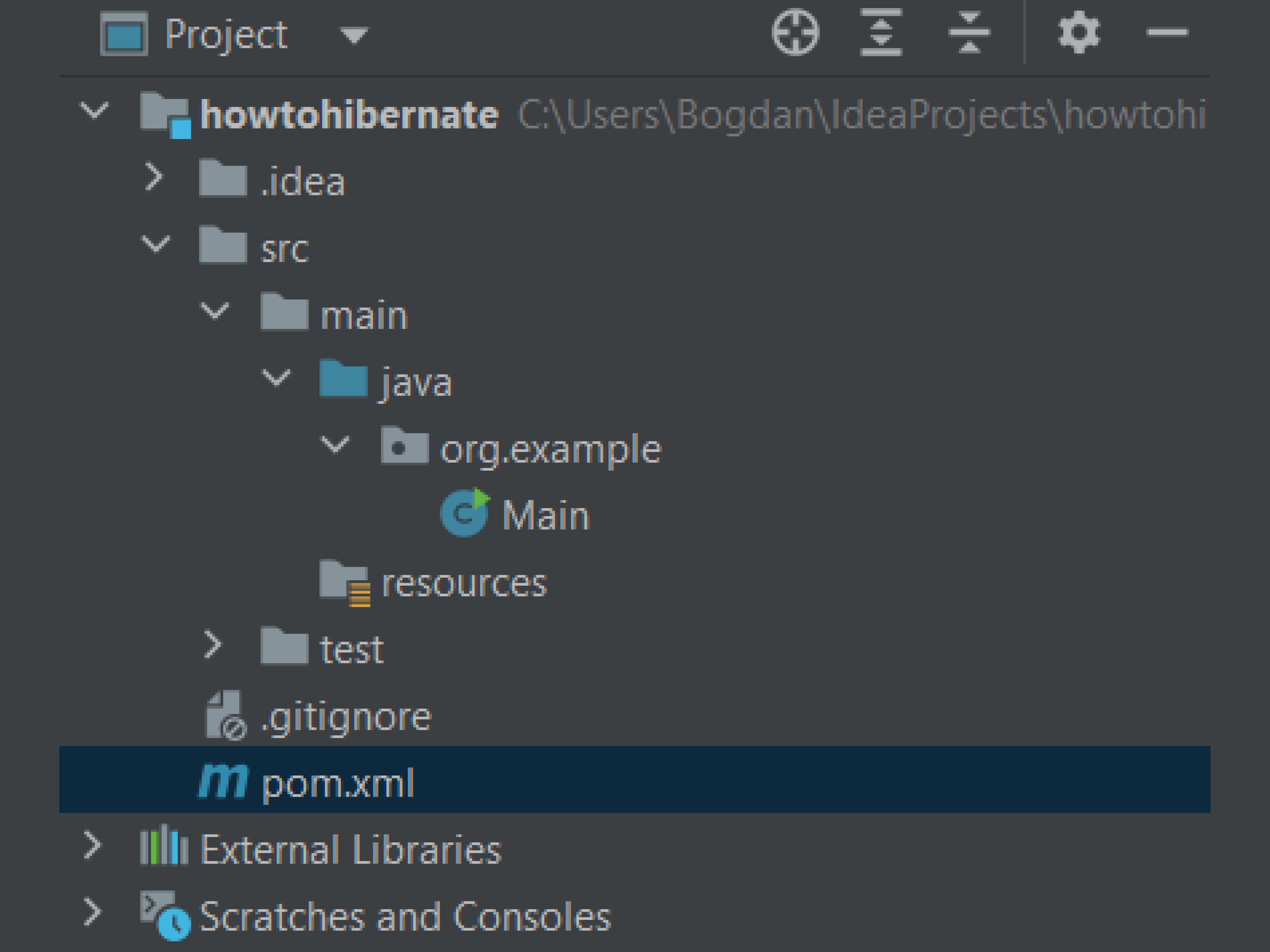Click the Expand All toolbar icon
Viewport: 1270px width, 952px height.
pyautogui.click(x=881, y=33)
